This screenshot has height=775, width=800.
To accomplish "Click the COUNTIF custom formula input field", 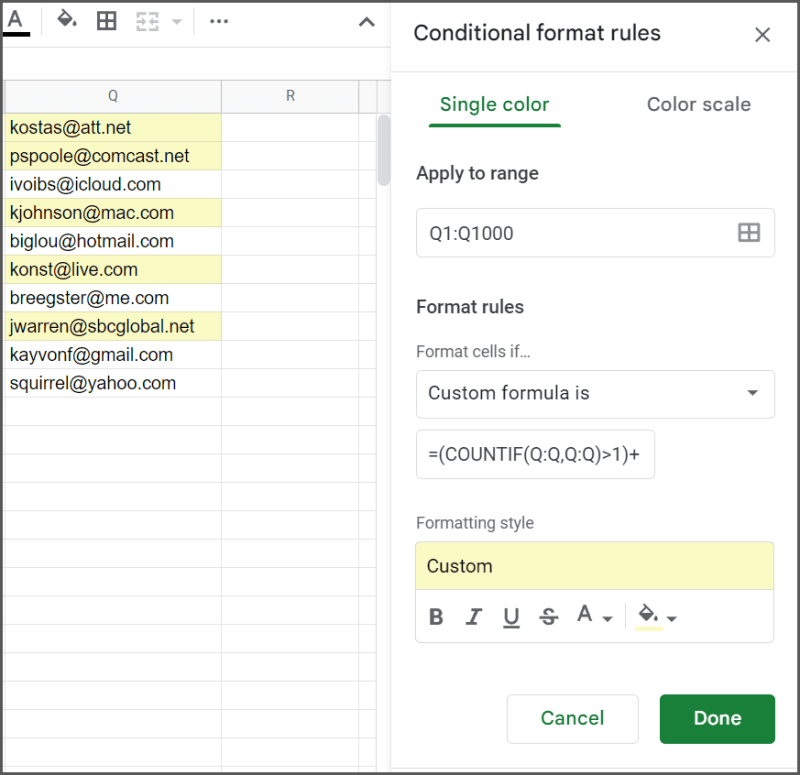I will (535, 454).
